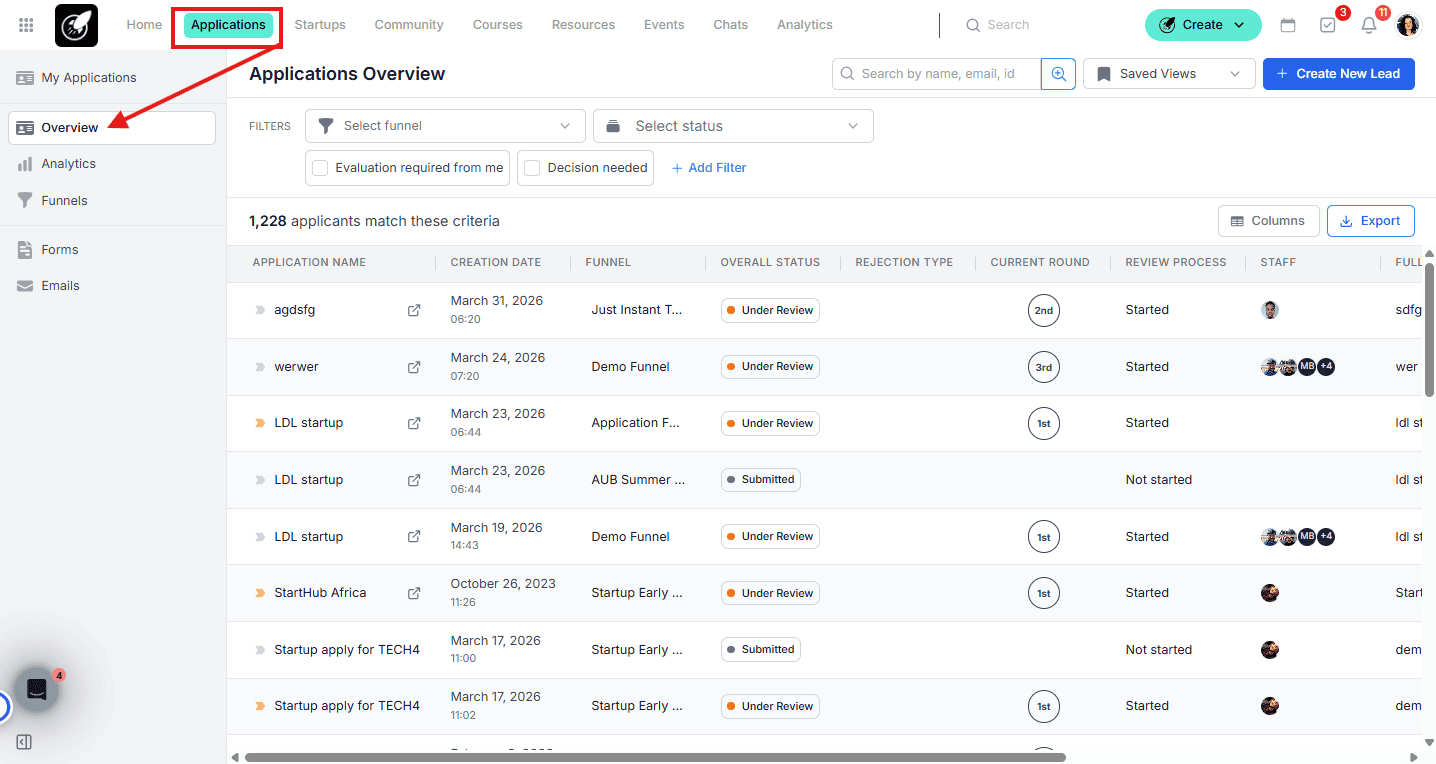Click the priority arrow beside agdsfg
The image size is (1436, 764).
pos(260,310)
